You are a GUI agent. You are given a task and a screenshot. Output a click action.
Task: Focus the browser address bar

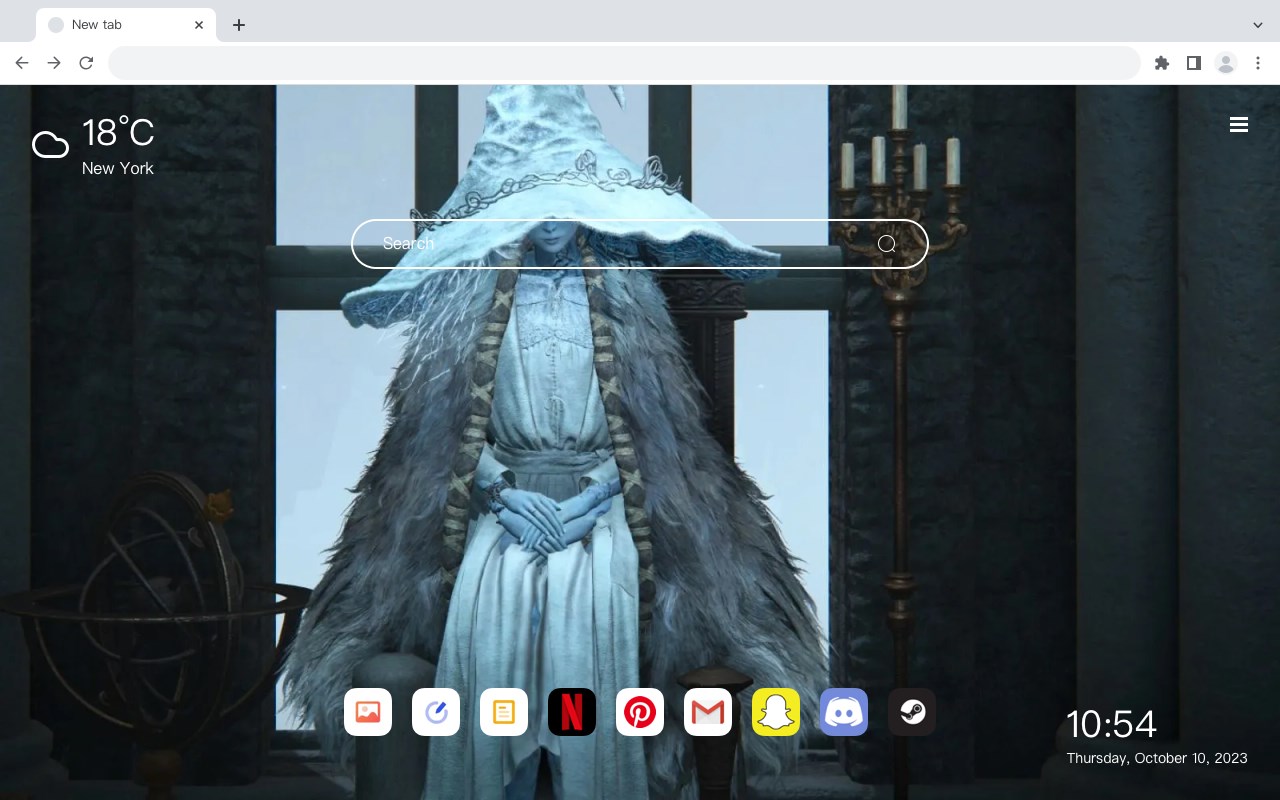(x=624, y=63)
